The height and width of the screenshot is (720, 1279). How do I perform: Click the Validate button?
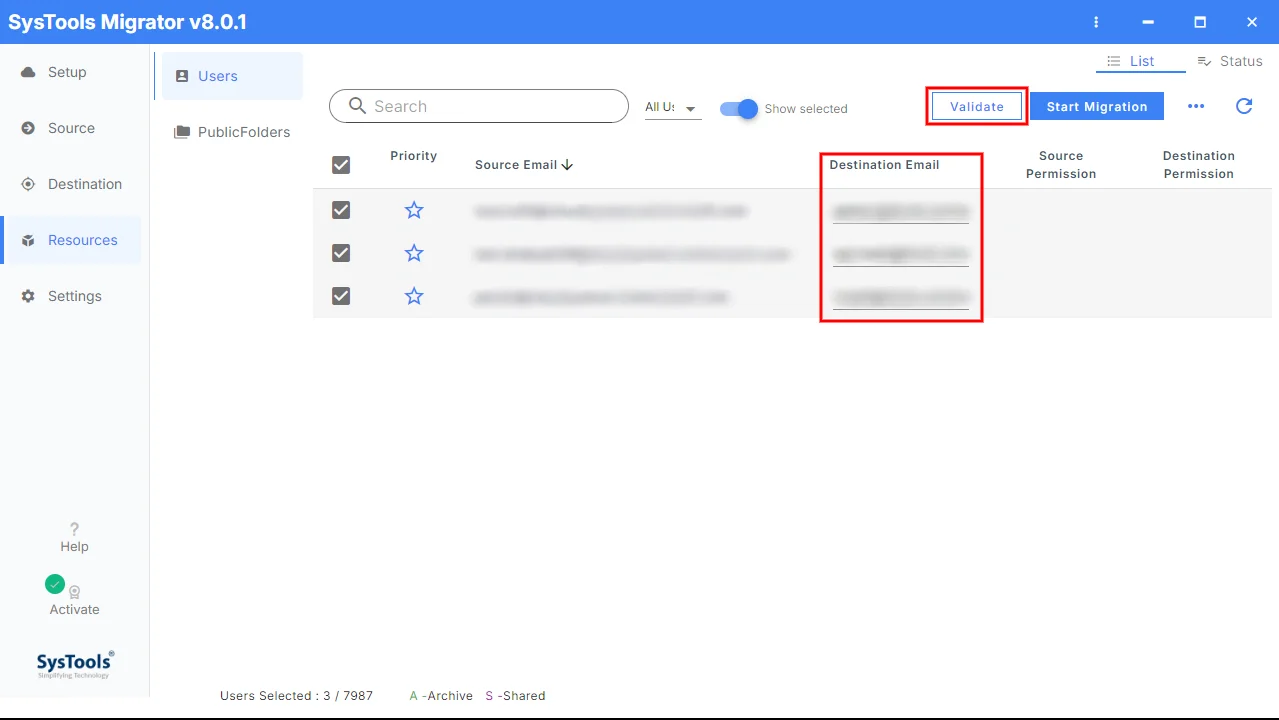pos(977,106)
